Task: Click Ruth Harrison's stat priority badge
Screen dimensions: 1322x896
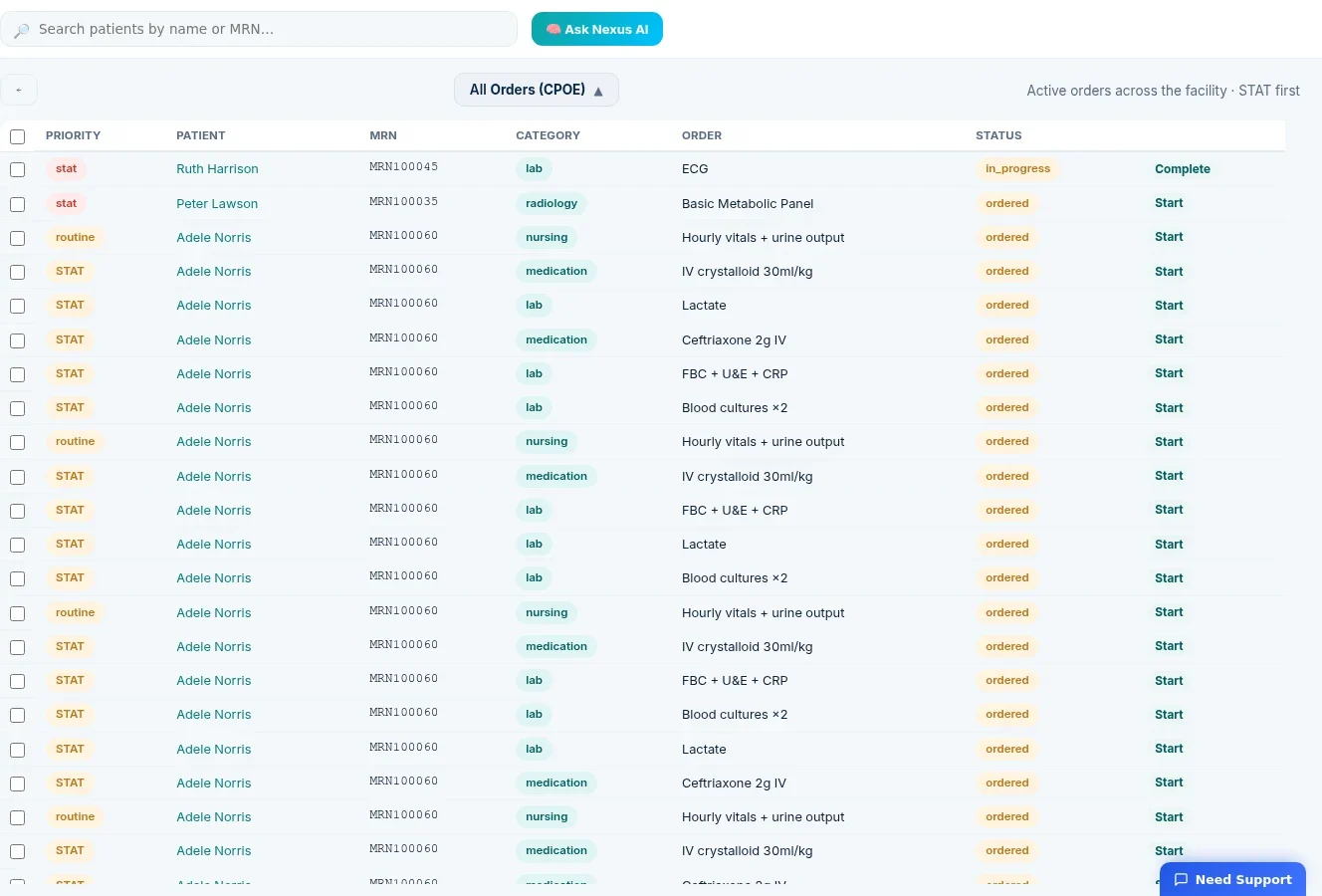Action: coord(67,168)
